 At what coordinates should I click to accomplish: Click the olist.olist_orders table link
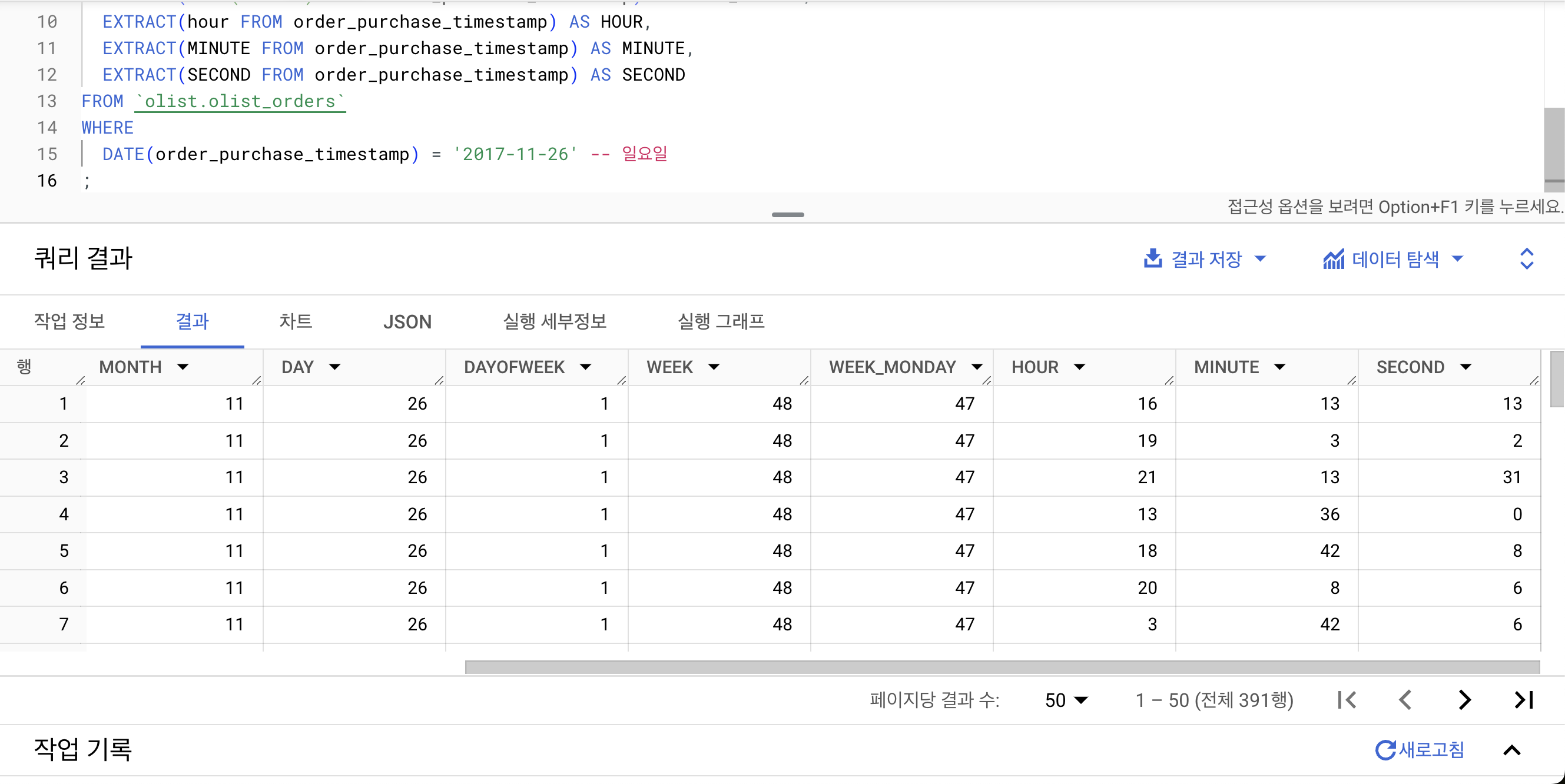tap(240, 101)
